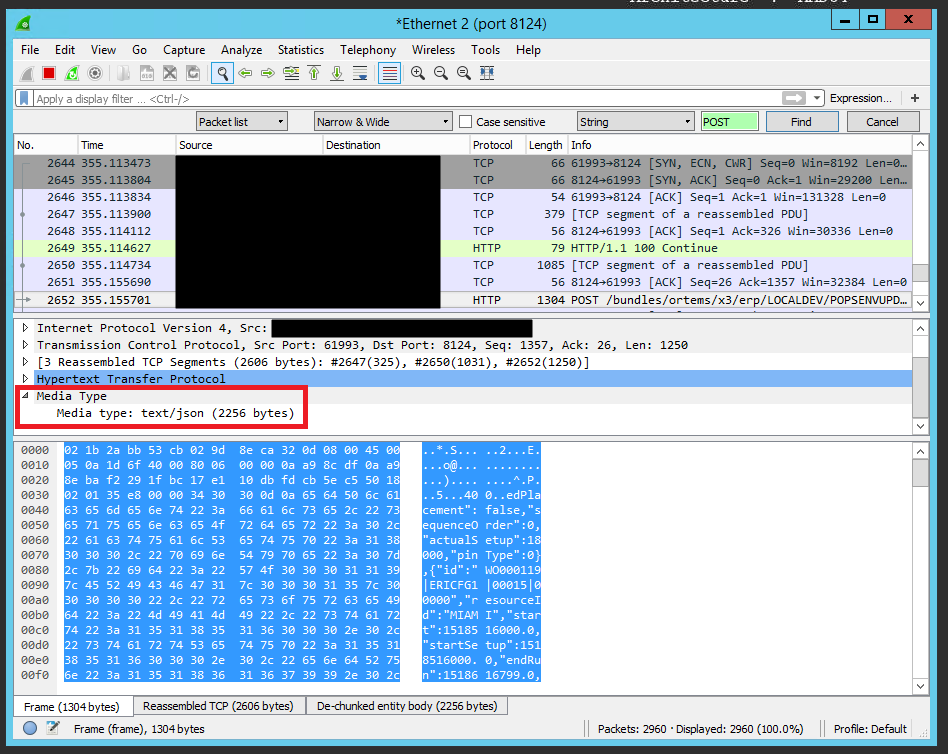Click the start capture shark fin icon

coord(27,73)
